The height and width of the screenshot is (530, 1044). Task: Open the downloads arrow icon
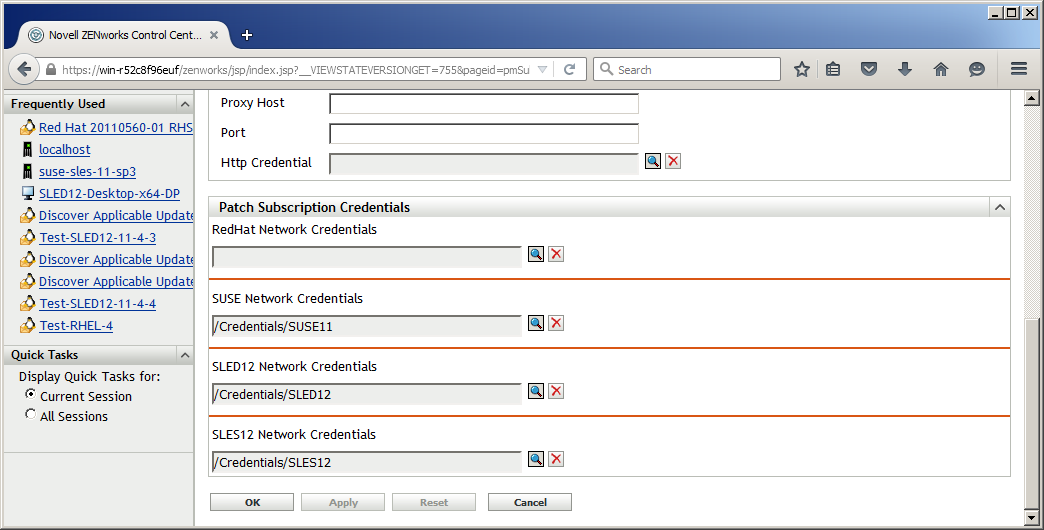tap(905, 69)
